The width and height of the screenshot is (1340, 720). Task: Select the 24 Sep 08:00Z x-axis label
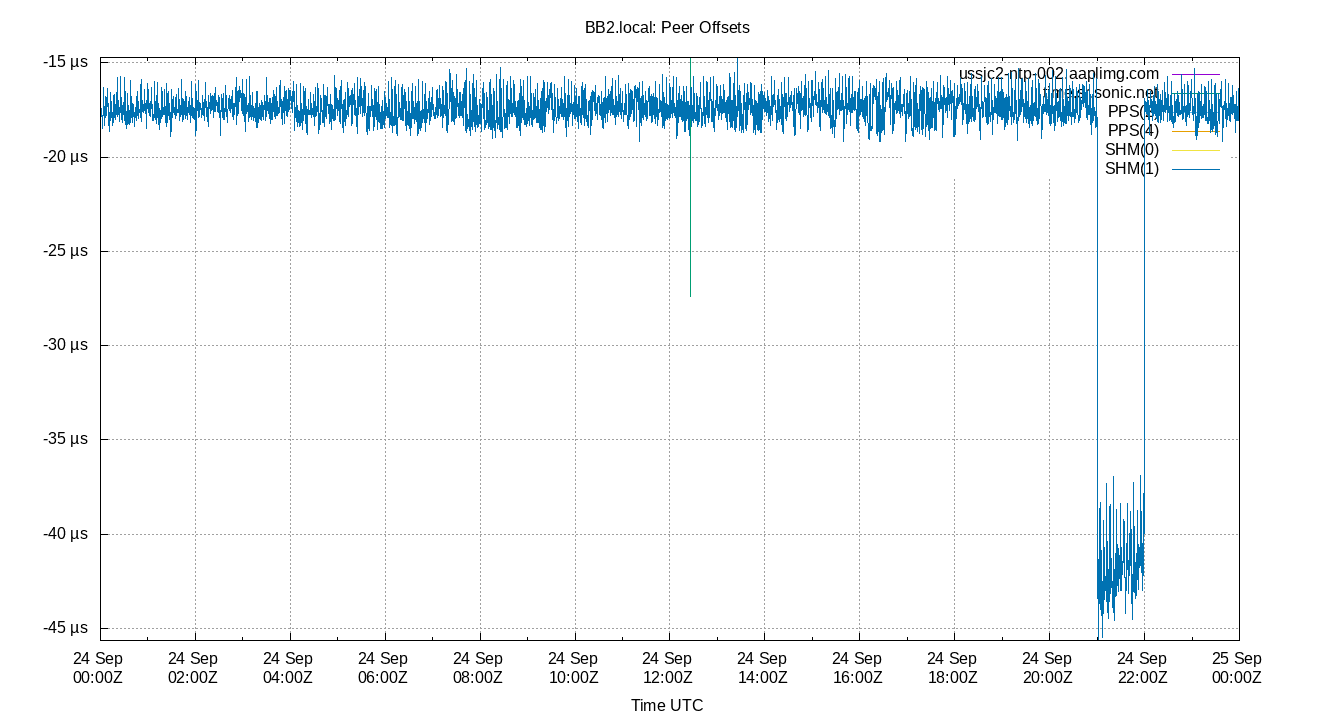[x=478, y=668]
